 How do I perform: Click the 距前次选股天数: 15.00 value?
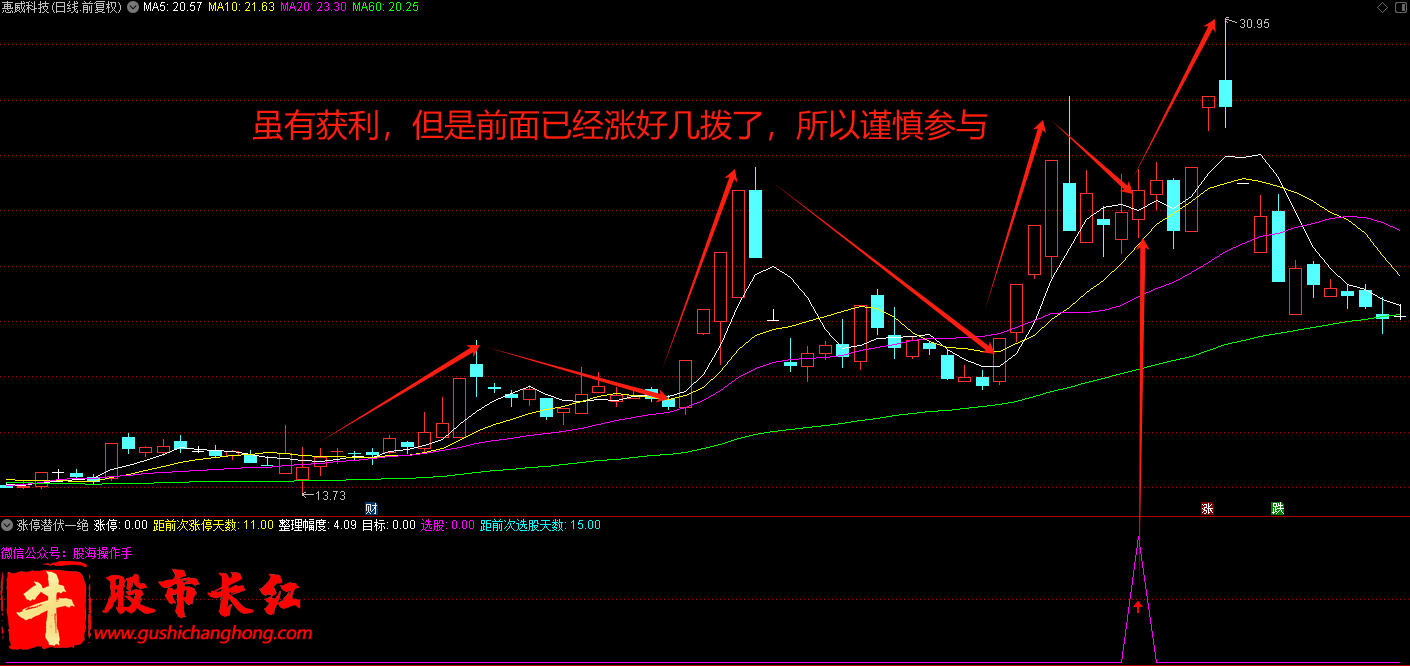[540, 525]
